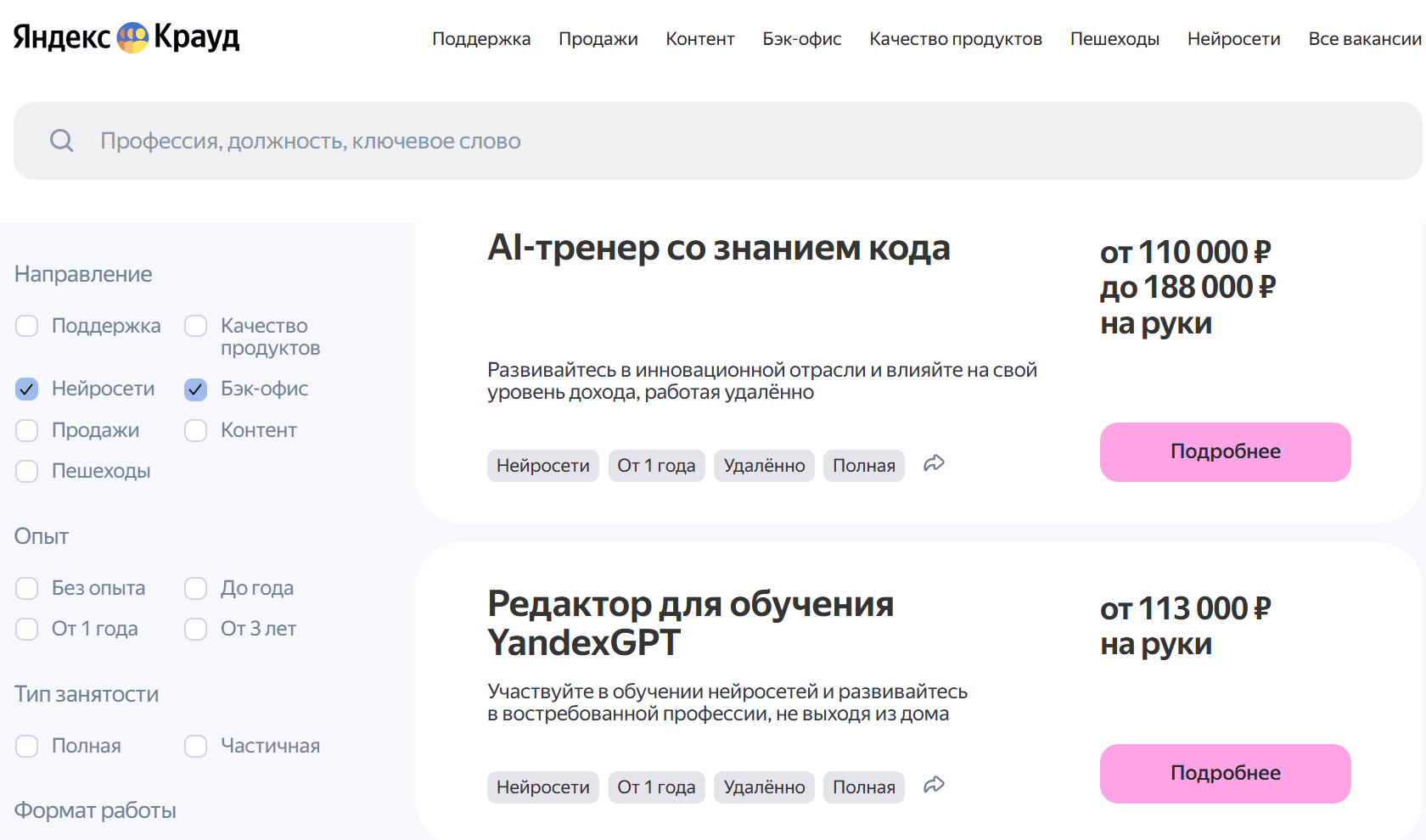This screenshot has width=1426, height=840.
Task: Open Бэк-офис in the top navigation
Action: coord(802,39)
